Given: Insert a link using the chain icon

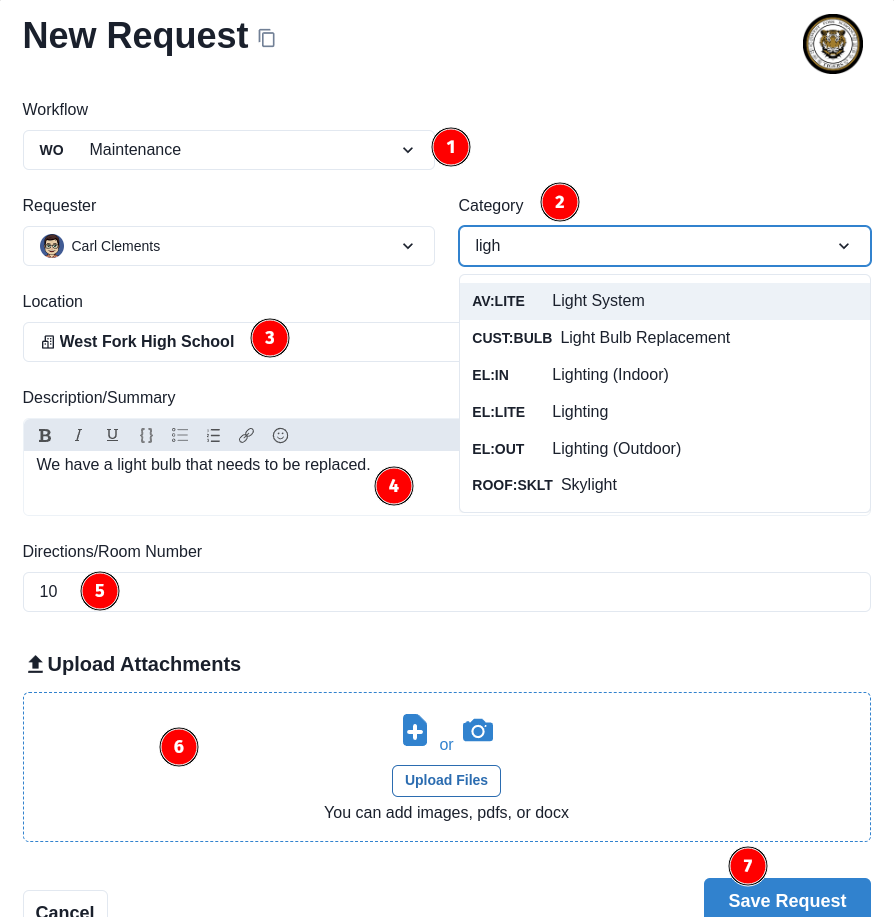Looking at the screenshot, I should click(246, 435).
